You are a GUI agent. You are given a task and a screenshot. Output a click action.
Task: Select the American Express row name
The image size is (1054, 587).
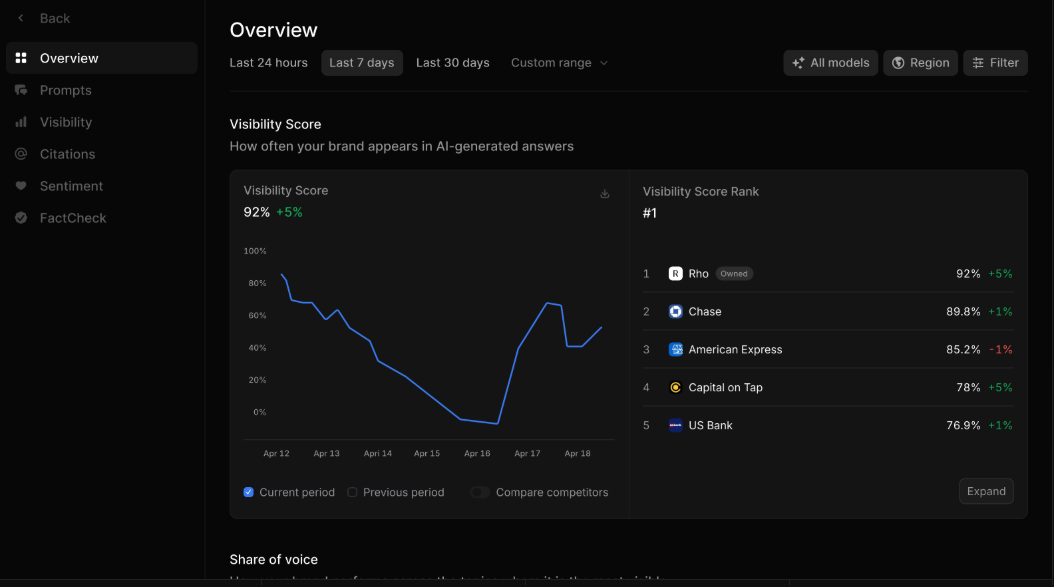click(735, 350)
